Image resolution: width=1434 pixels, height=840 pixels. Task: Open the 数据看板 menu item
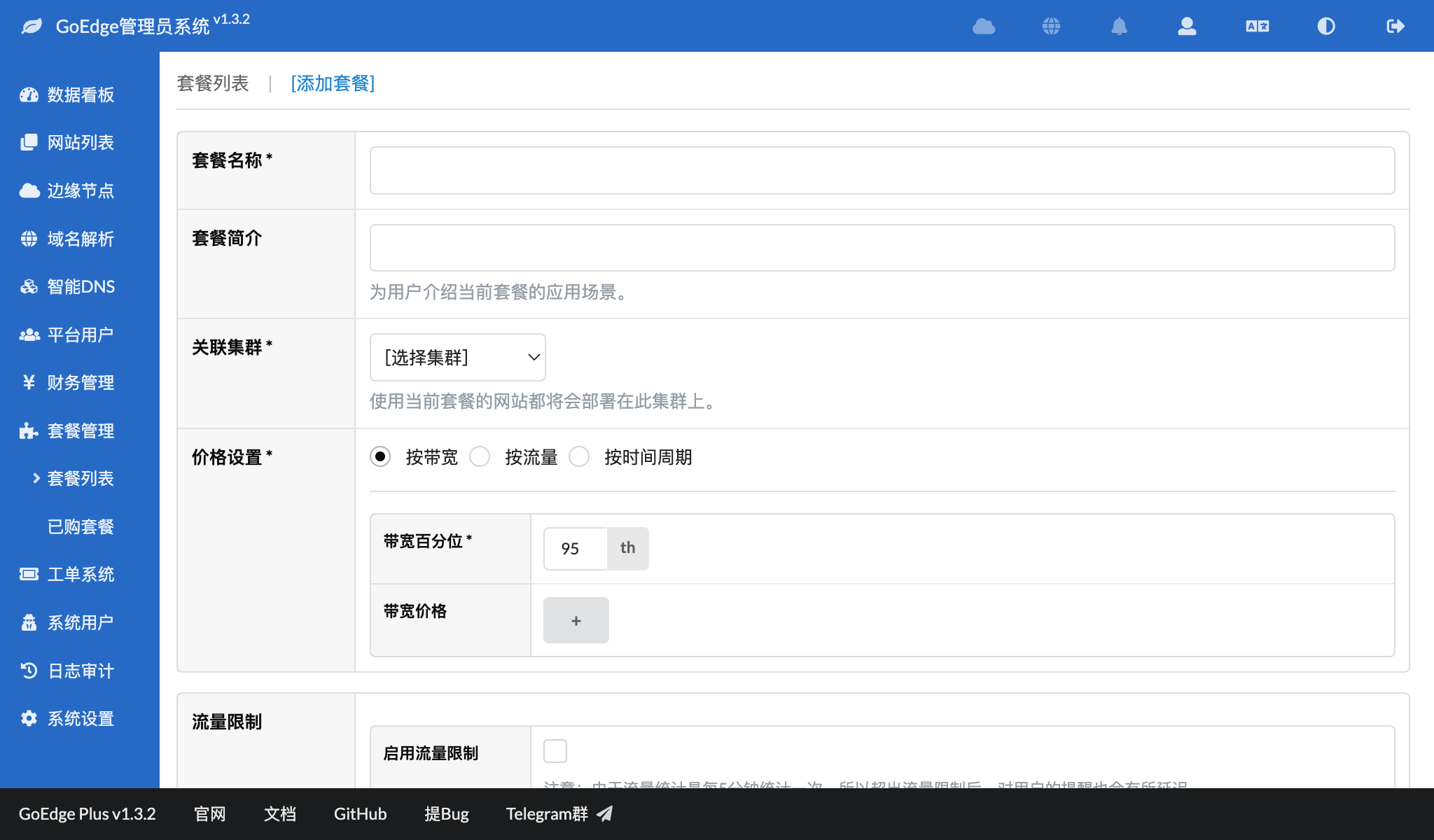tap(81, 94)
